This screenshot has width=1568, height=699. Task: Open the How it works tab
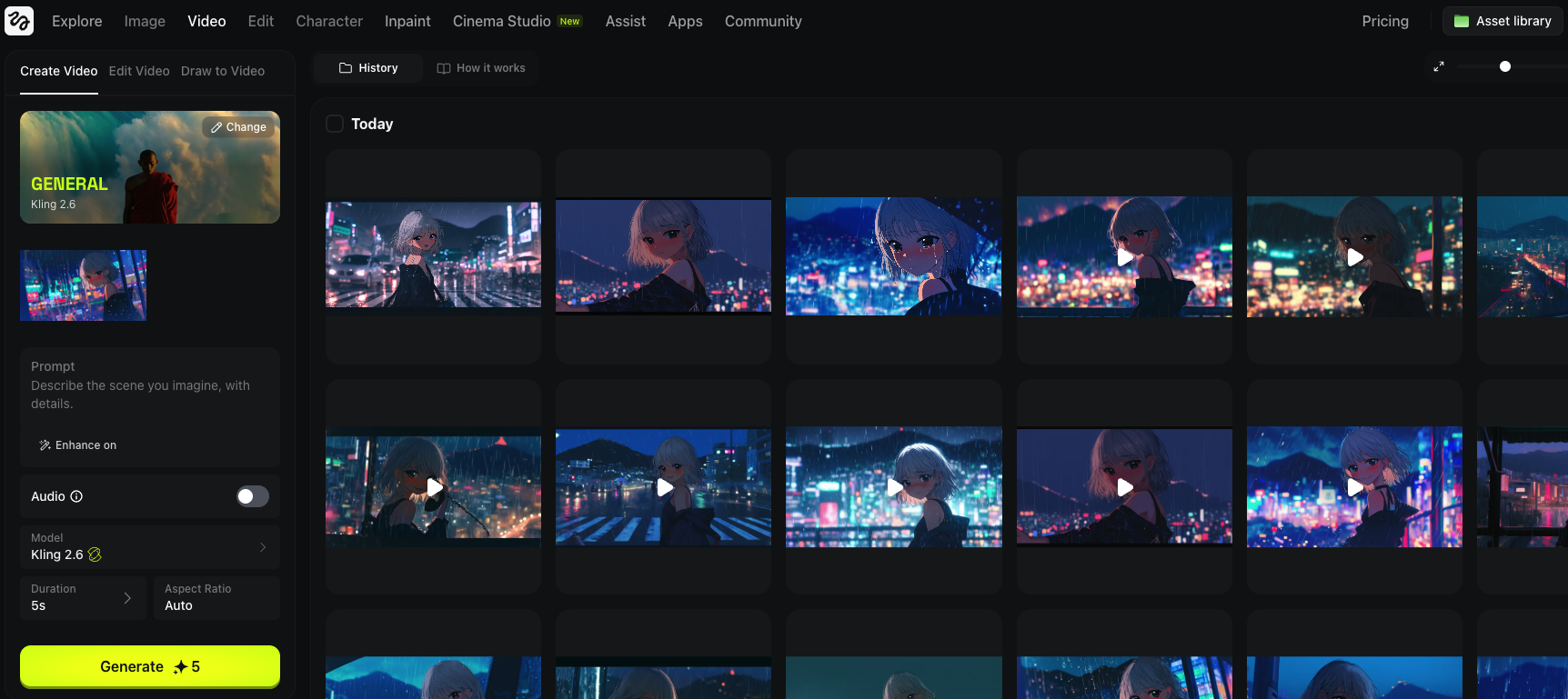[481, 68]
